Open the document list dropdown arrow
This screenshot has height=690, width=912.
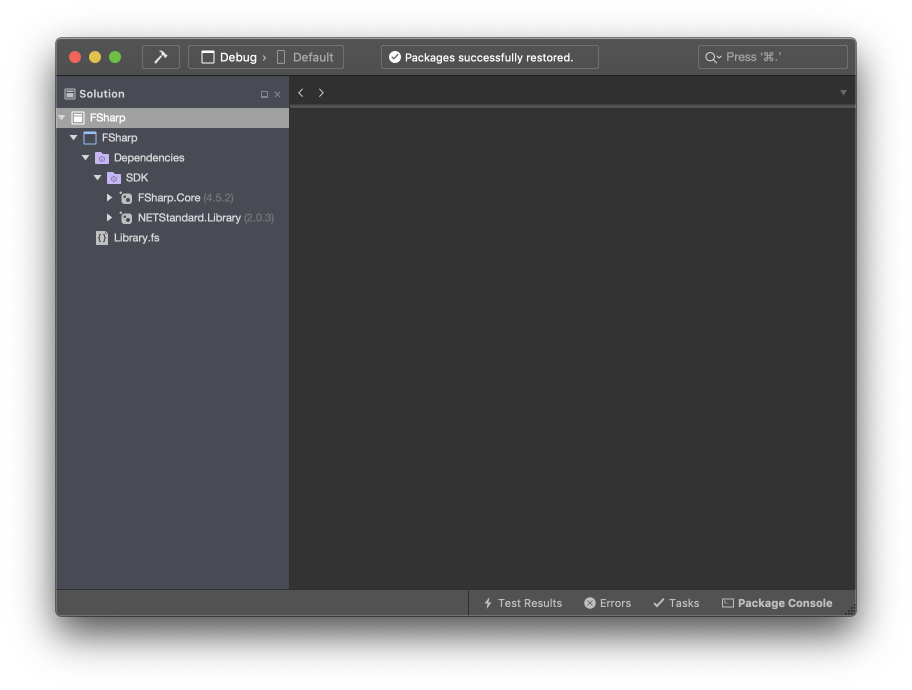pyautogui.click(x=843, y=93)
